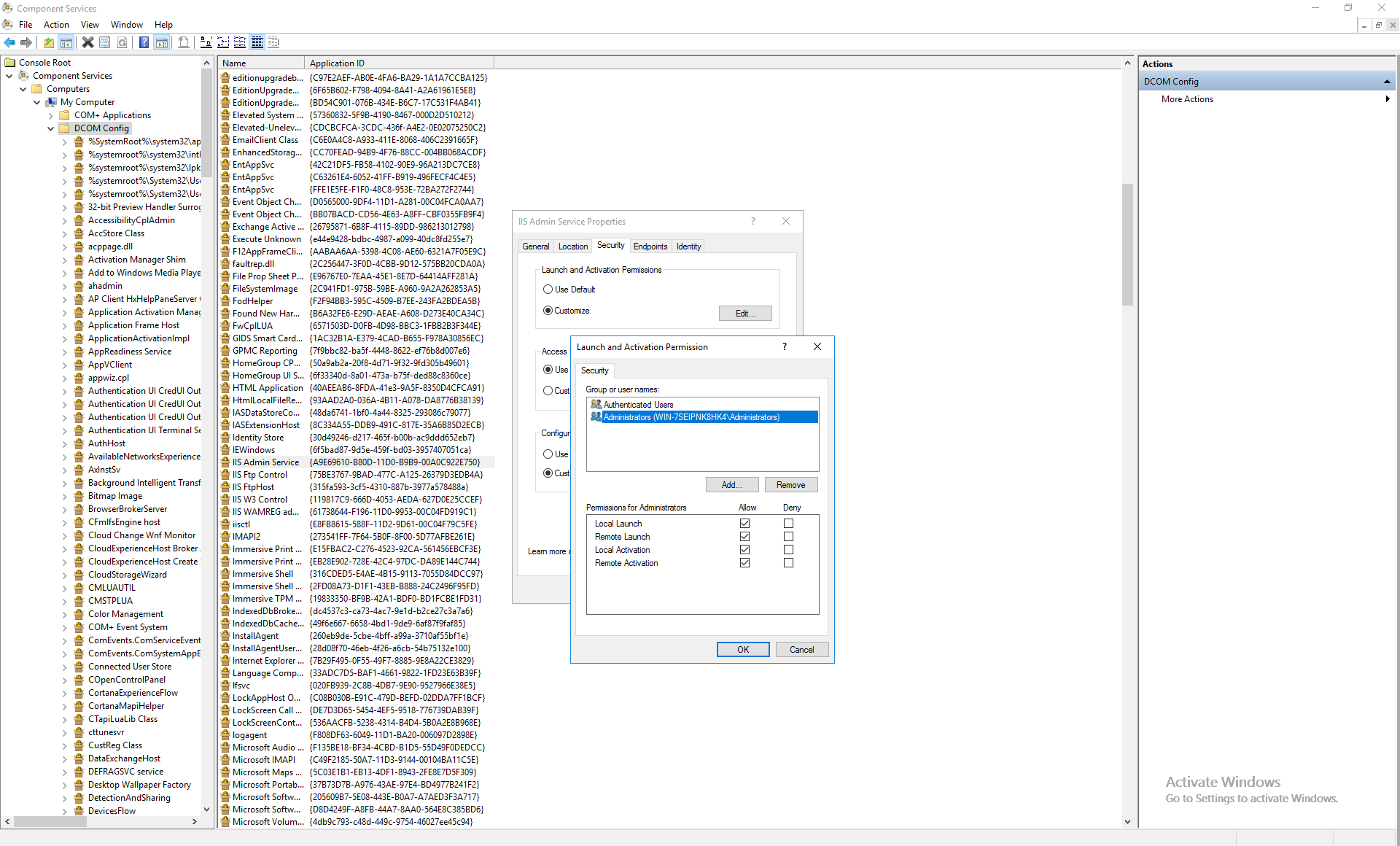Collapse the DCOM Config tree node
This screenshot has width=1400, height=846.
[50, 128]
